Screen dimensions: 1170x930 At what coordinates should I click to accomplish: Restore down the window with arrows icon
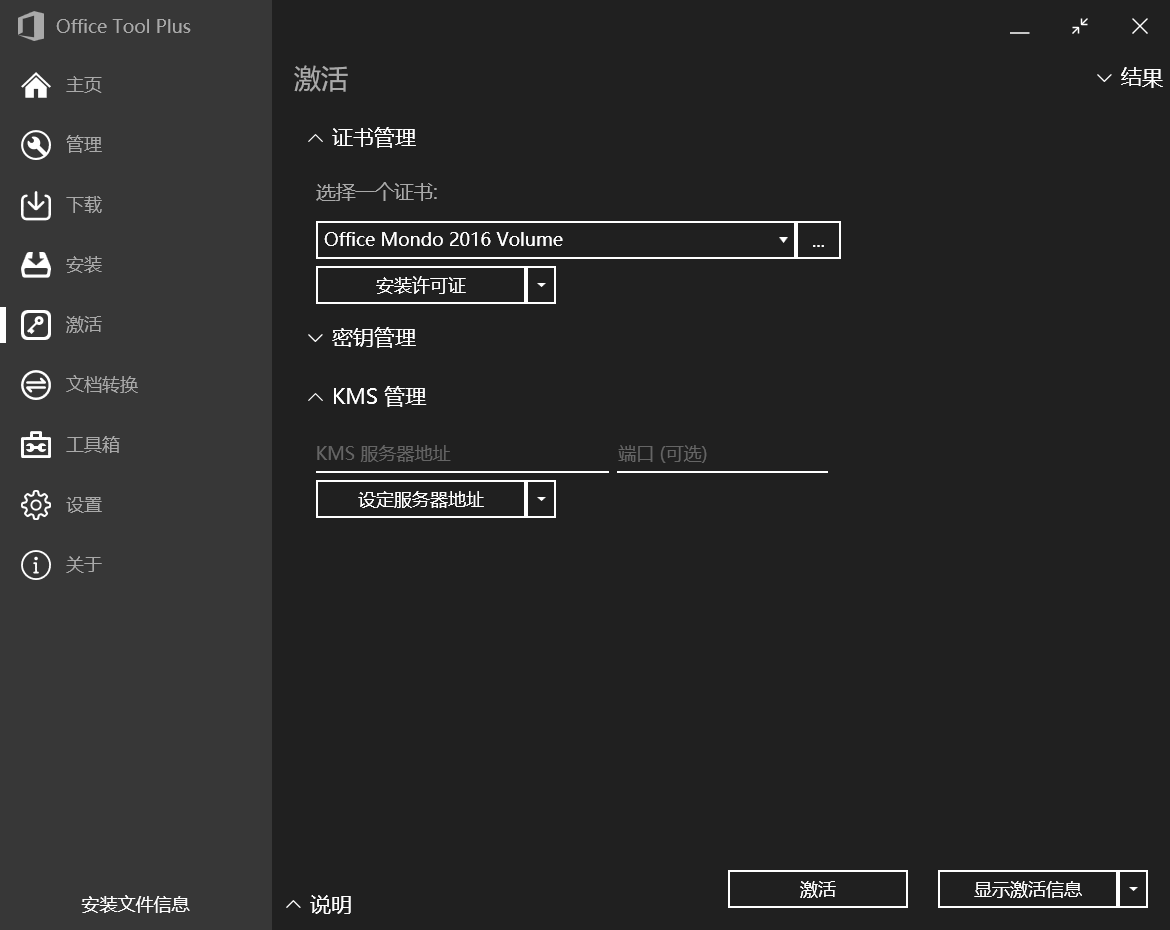(1080, 27)
